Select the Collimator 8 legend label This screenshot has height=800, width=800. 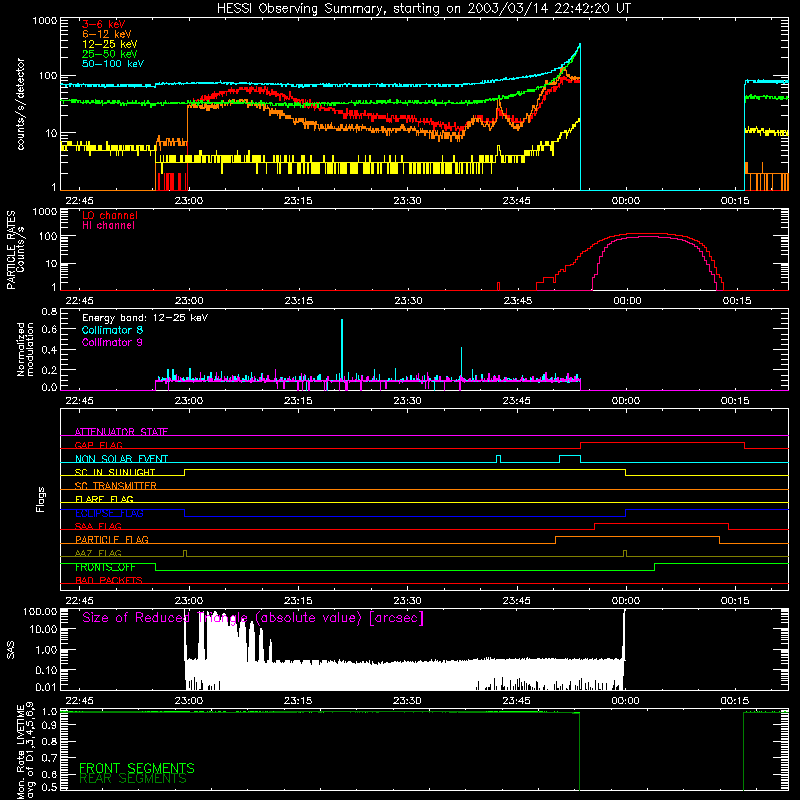coord(112,330)
